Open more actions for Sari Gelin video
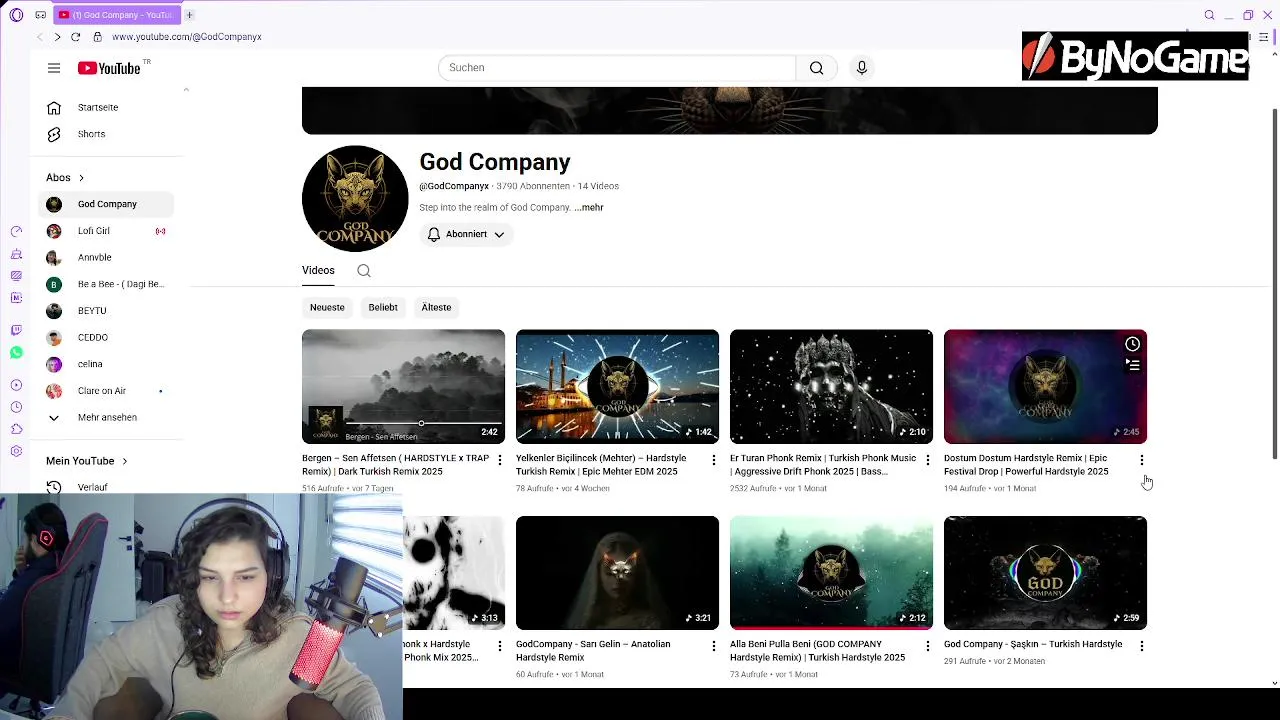1280x720 pixels. (x=714, y=646)
